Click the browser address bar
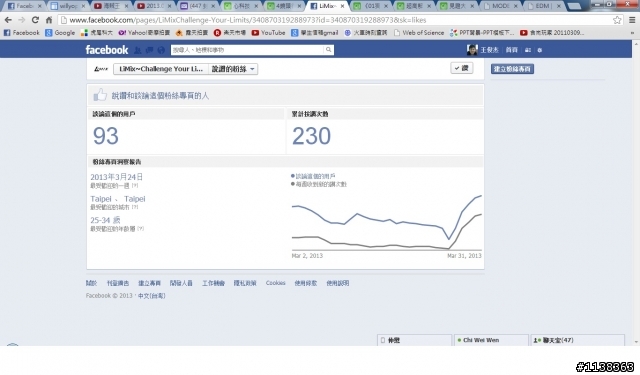The image size is (640, 375). (335, 20)
